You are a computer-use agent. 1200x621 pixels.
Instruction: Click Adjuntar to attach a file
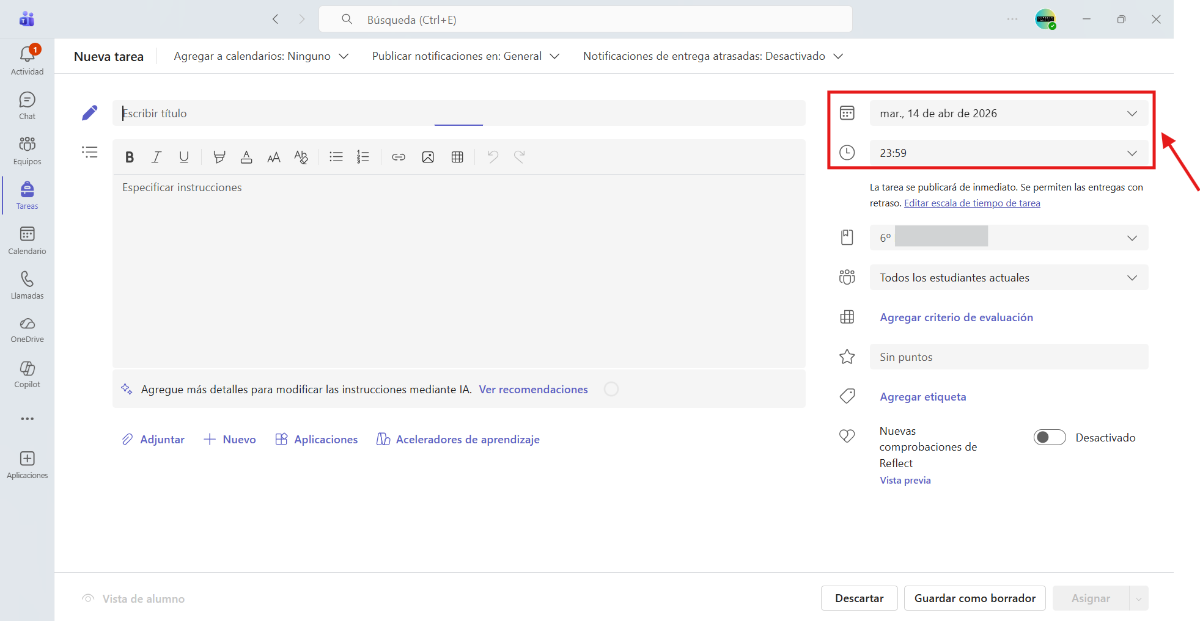[x=153, y=440]
